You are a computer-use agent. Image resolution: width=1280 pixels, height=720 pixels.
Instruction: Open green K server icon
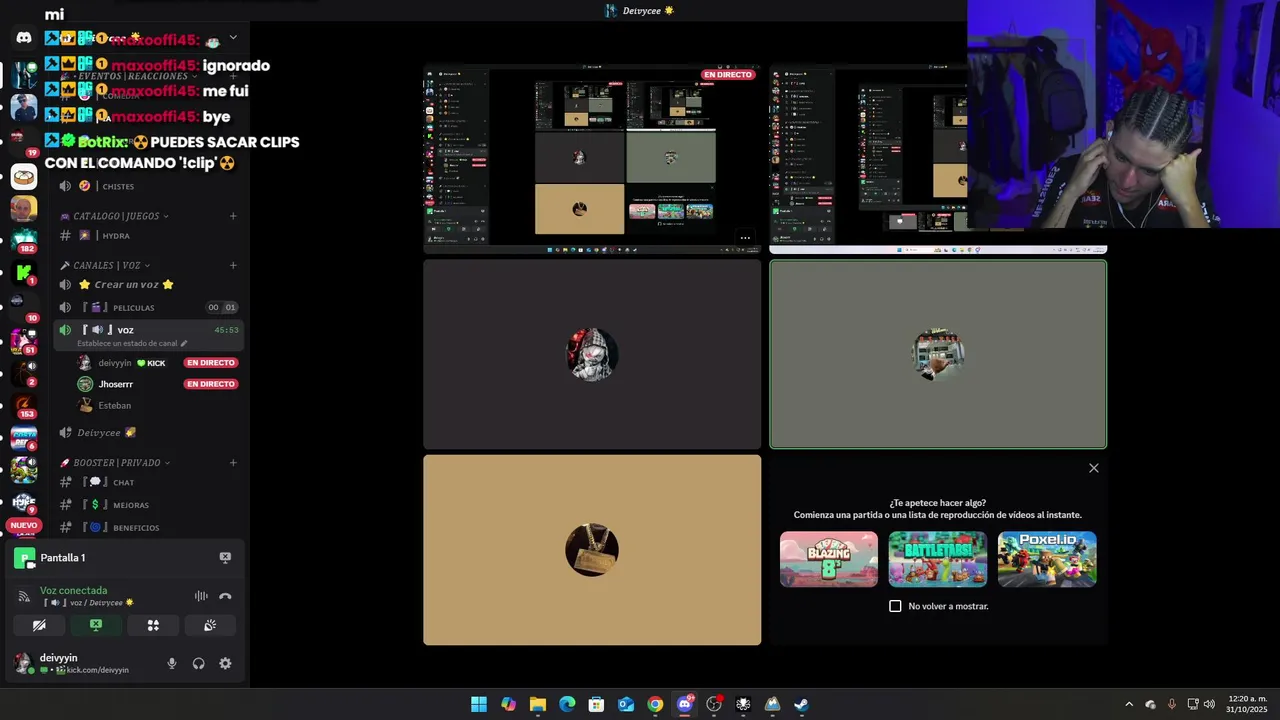(24, 272)
